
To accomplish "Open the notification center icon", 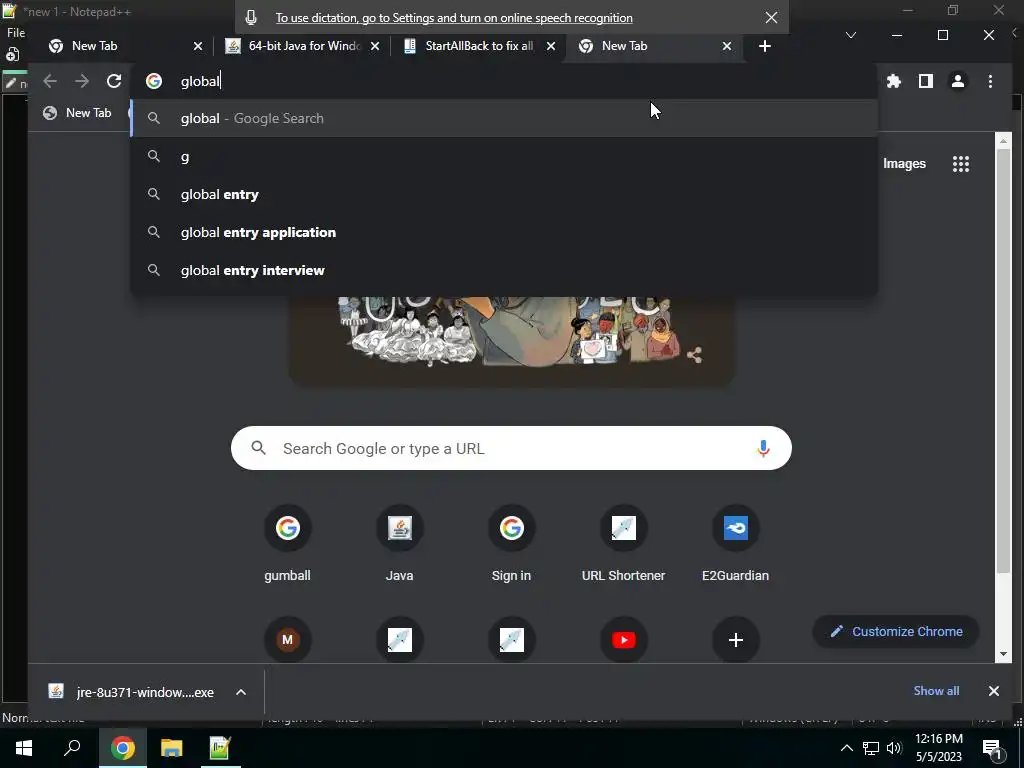I will (991, 748).
